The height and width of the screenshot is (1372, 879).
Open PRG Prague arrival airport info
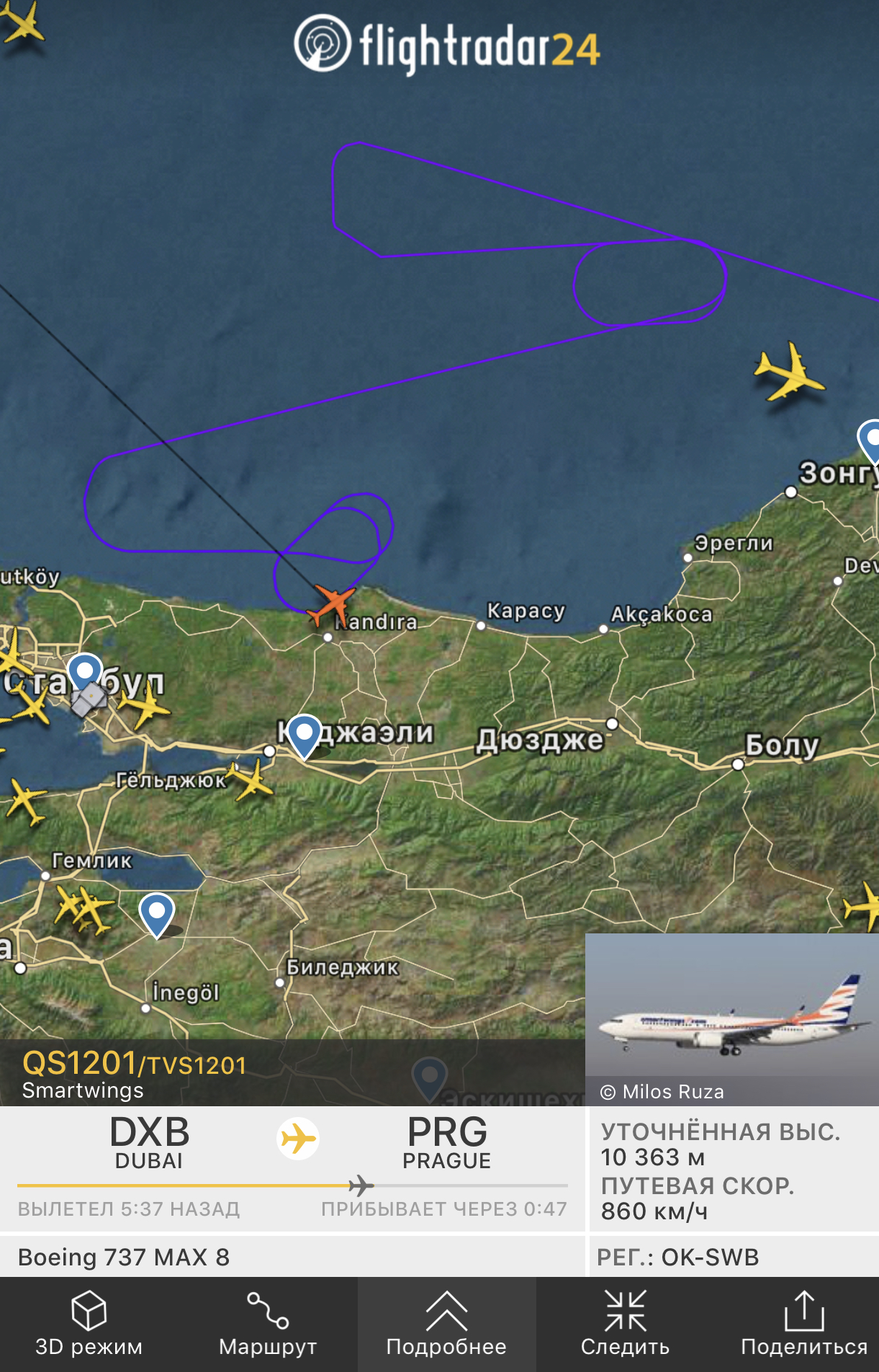(x=446, y=1142)
